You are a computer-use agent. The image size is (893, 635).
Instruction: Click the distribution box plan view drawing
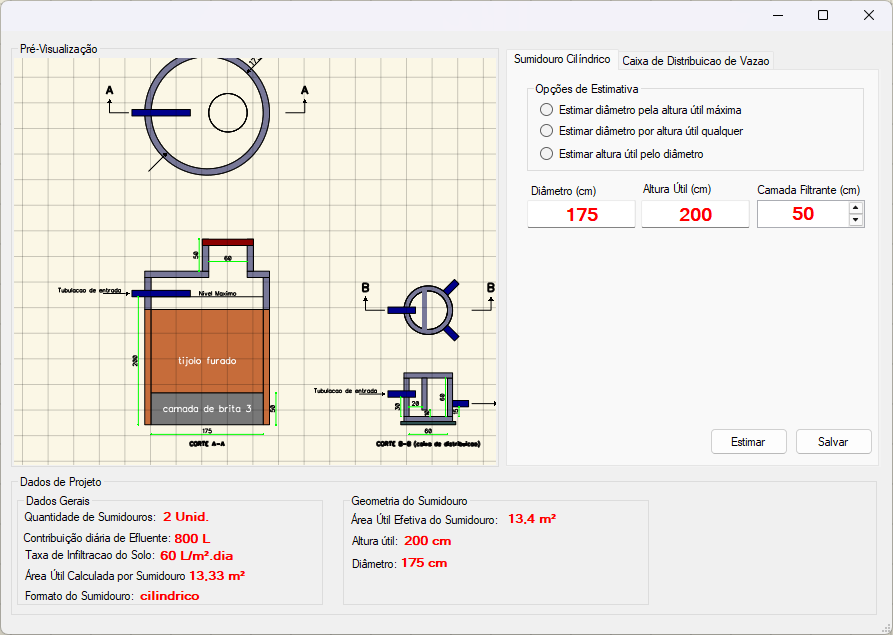[x=428, y=310]
